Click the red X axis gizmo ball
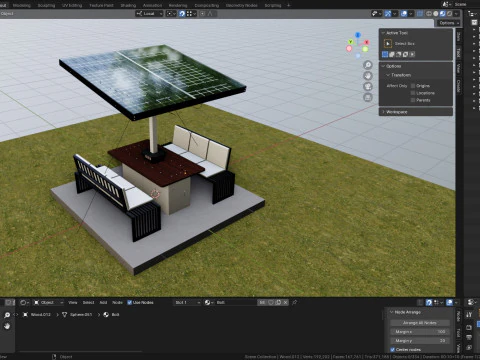 tap(367, 42)
